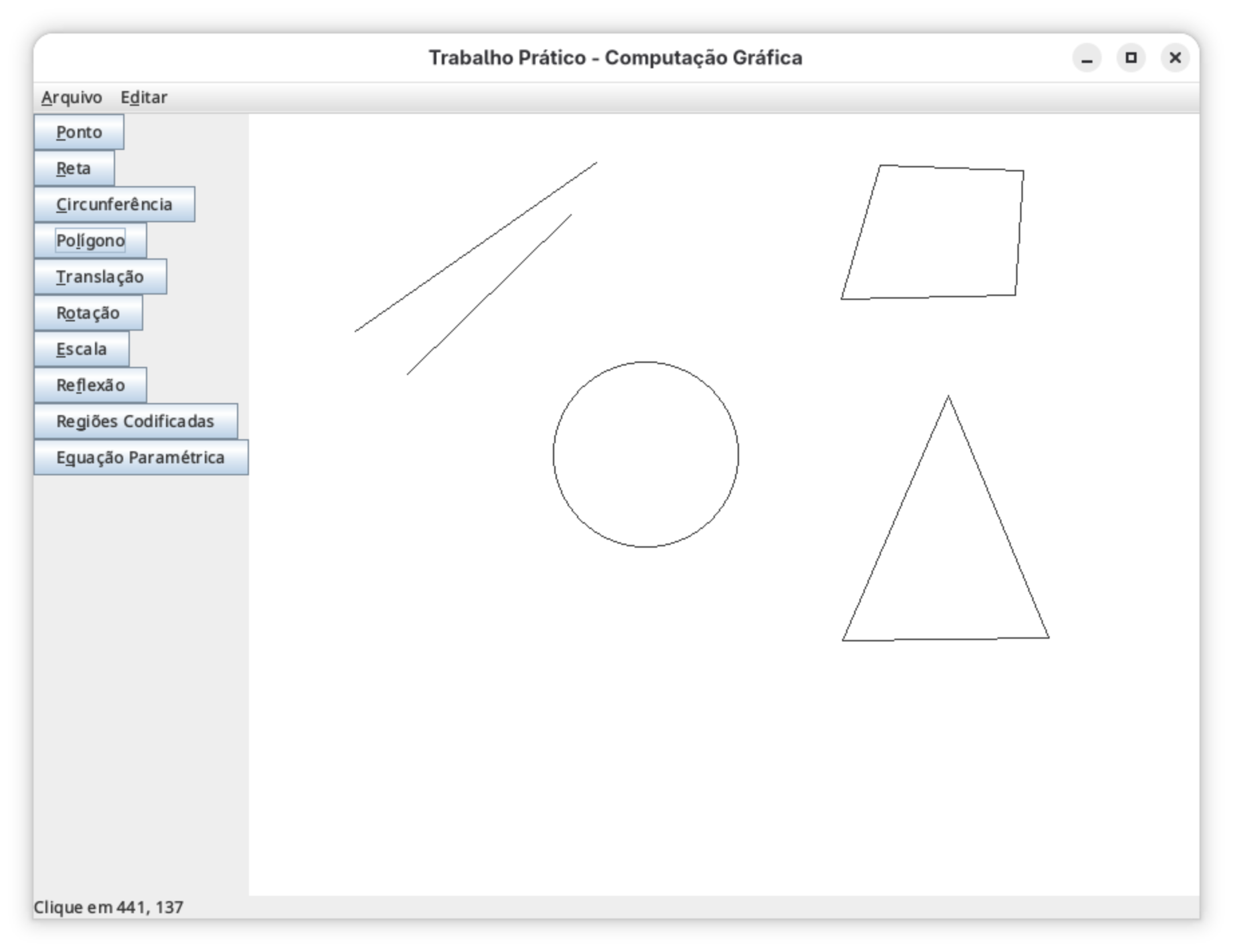Click the top edge of the quadrilateral
Viewport: 1233px width, 952px height.
pyautogui.click(x=951, y=168)
